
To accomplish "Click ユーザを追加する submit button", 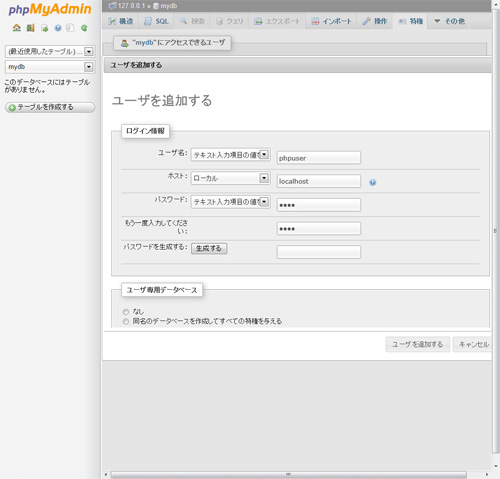I will (418, 344).
